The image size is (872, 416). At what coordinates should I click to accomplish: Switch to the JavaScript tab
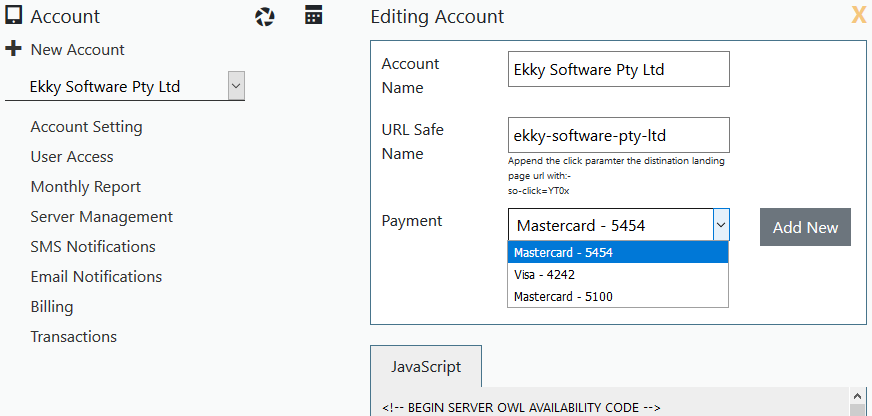tap(426, 367)
